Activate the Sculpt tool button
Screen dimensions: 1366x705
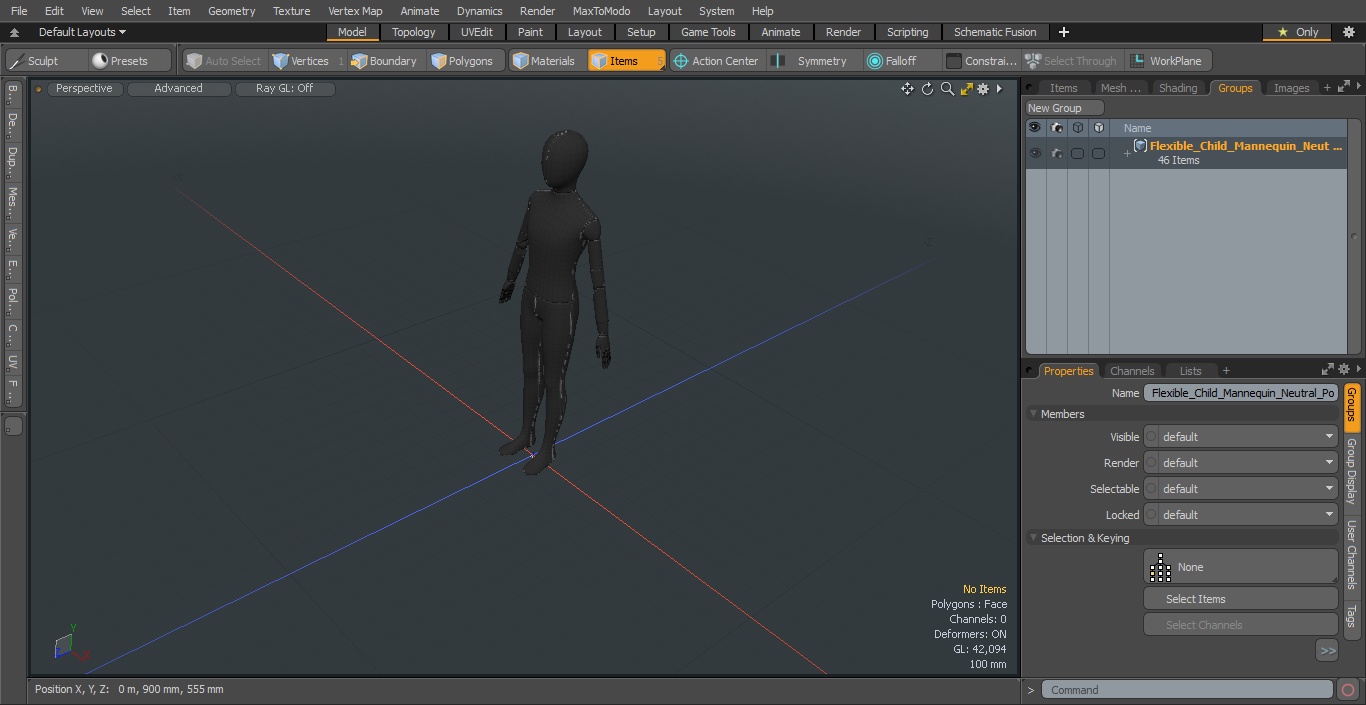click(46, 61)
